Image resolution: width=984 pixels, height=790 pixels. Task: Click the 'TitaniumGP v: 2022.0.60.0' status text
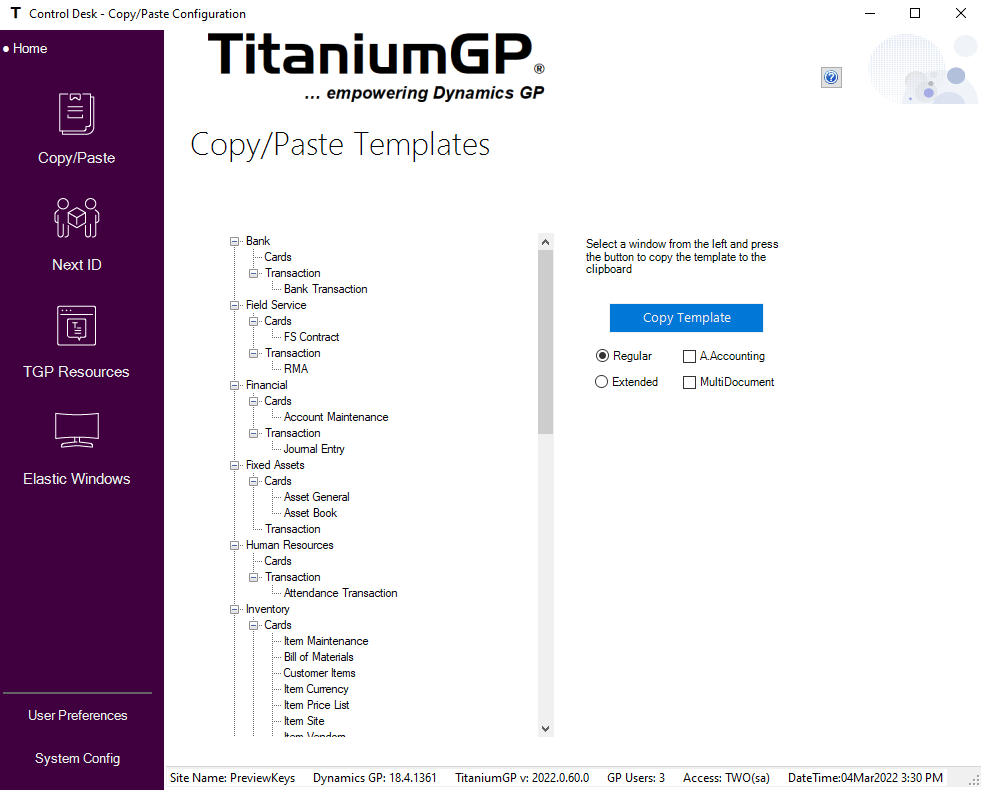pyautogui.click(x=522, y=778)
